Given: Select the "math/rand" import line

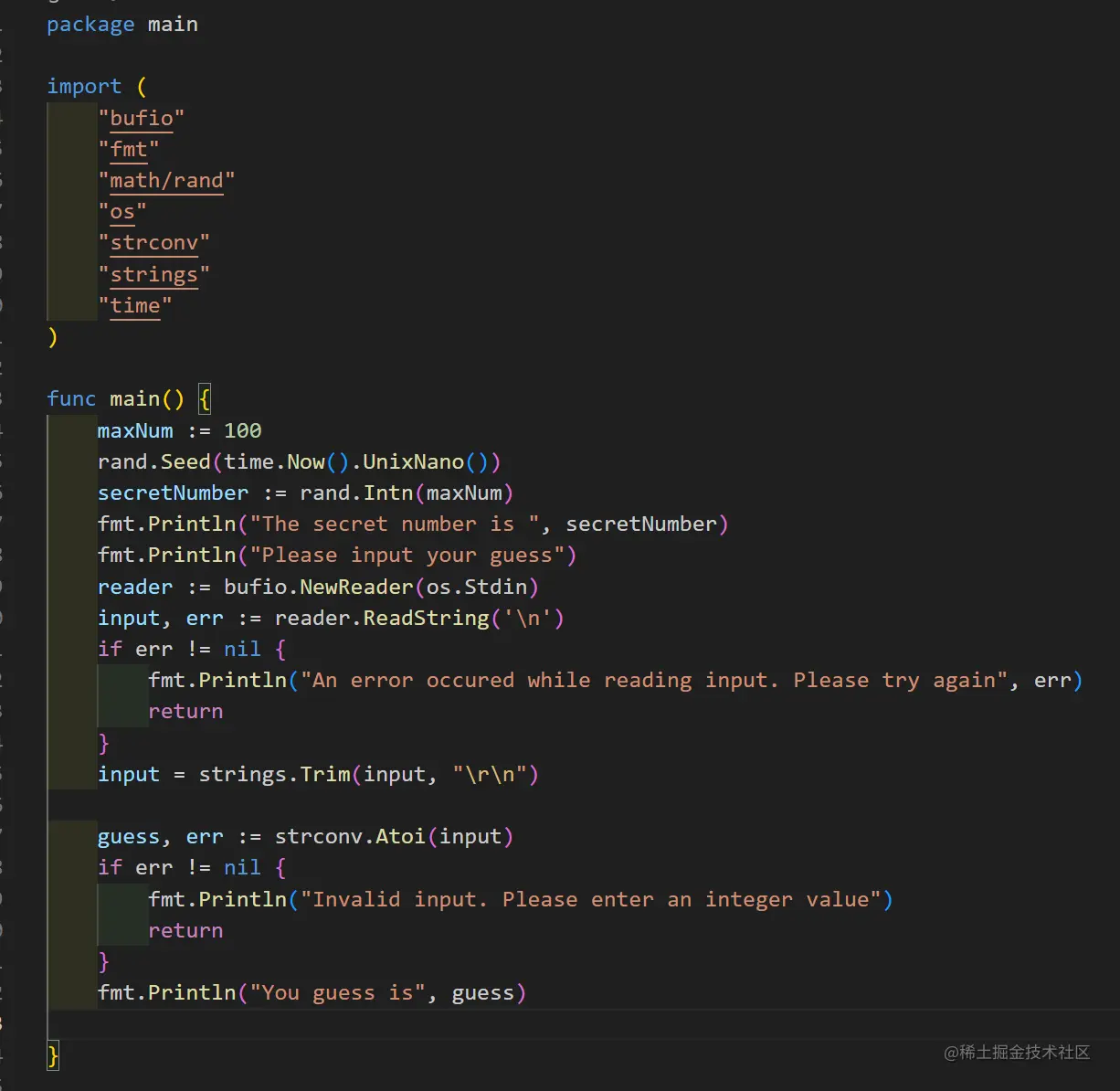Looking at the screenshot, I should (x=166, y=181).
